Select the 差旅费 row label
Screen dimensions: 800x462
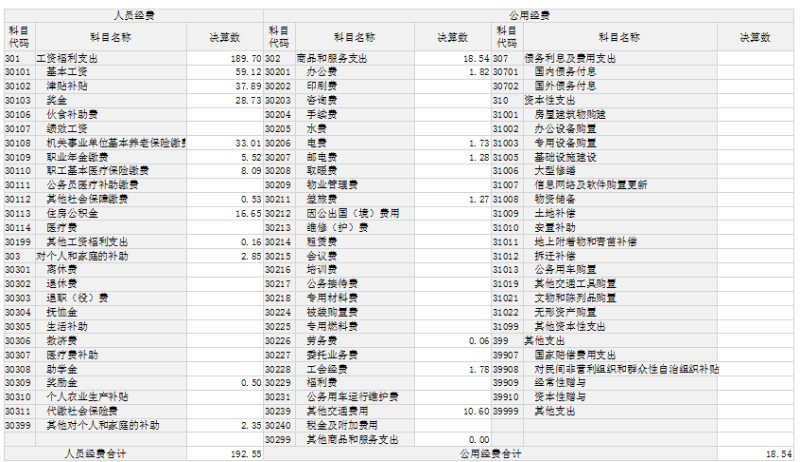(321, 199)
